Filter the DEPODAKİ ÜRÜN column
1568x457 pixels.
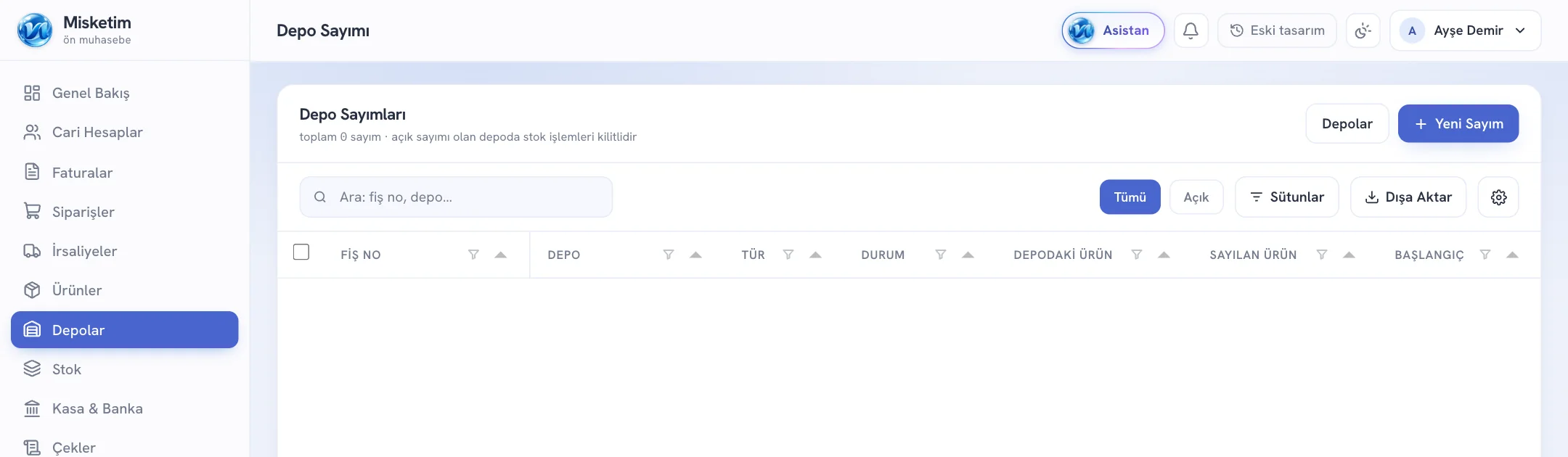click(x=1137, y=255)
